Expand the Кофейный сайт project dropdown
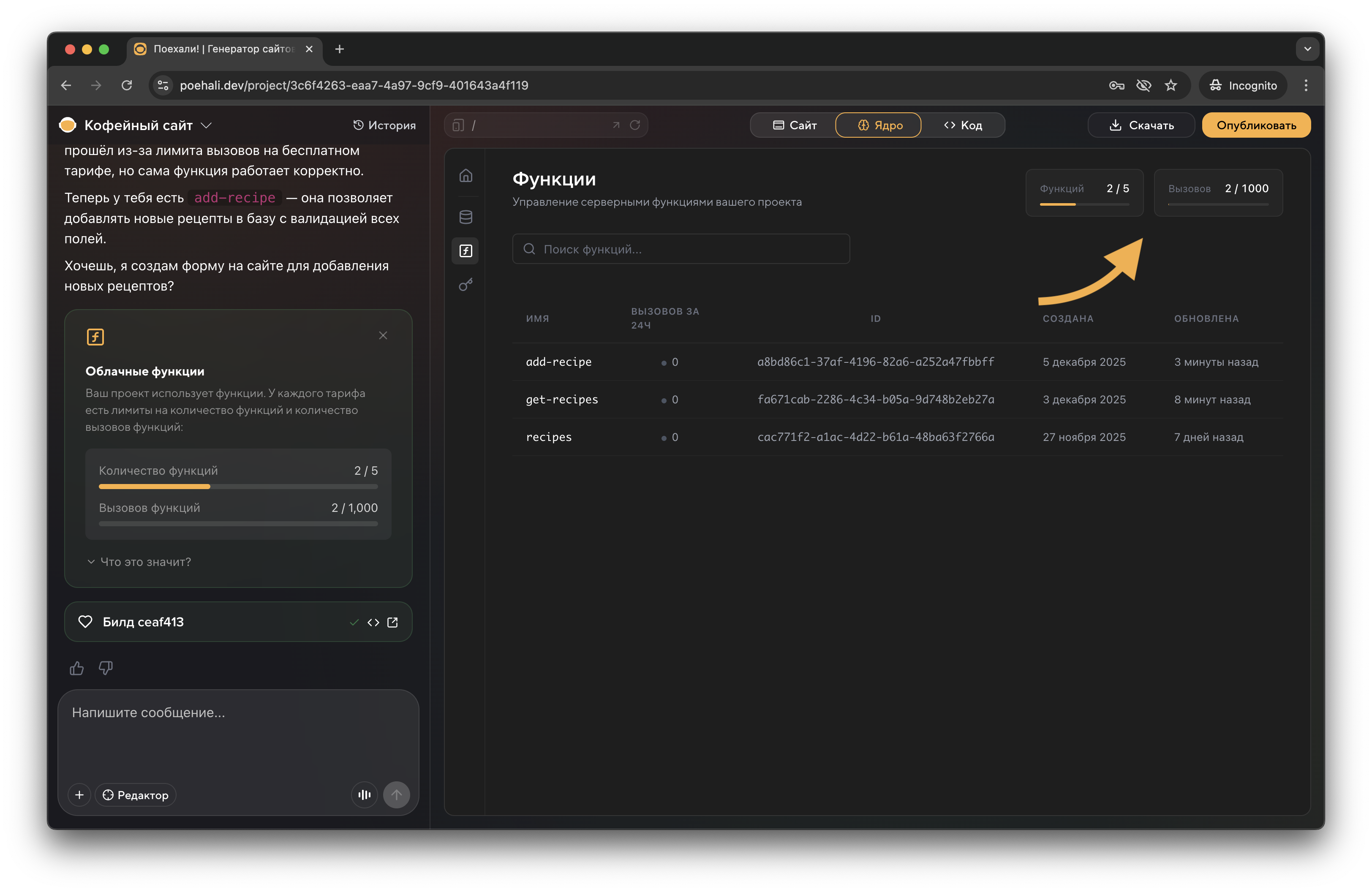Screen dimensions: 1372x892 (207, 125)
